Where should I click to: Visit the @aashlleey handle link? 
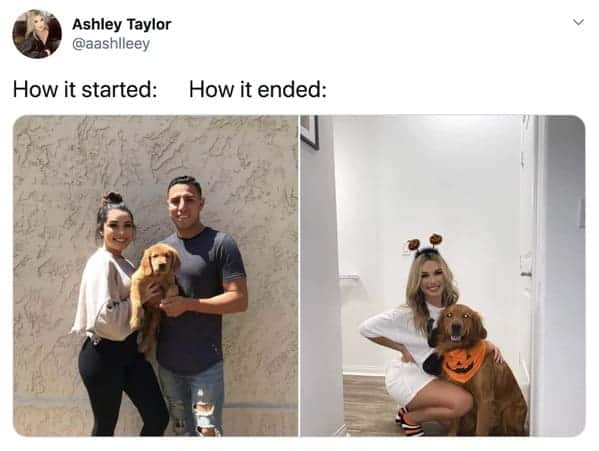tap(111, 44)
